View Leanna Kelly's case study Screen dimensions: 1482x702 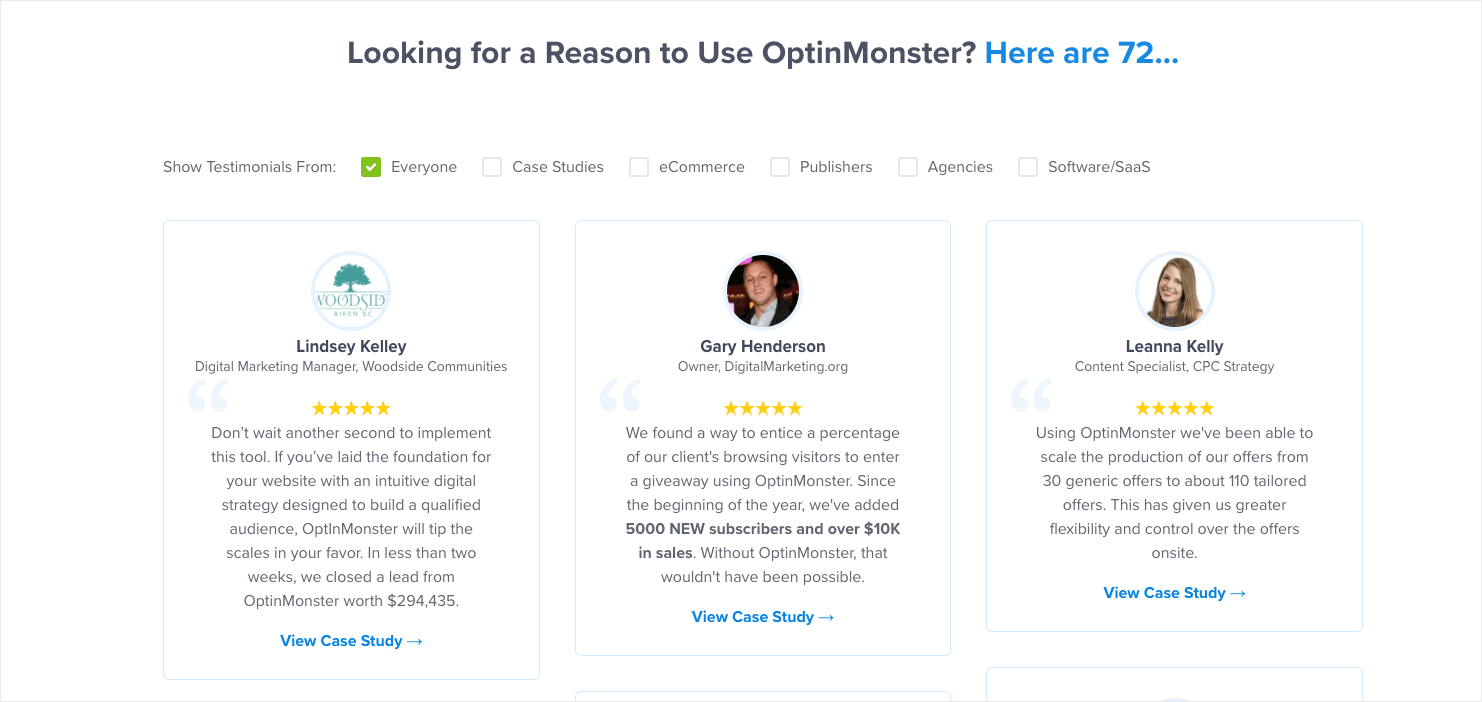tap(1174, 592)
